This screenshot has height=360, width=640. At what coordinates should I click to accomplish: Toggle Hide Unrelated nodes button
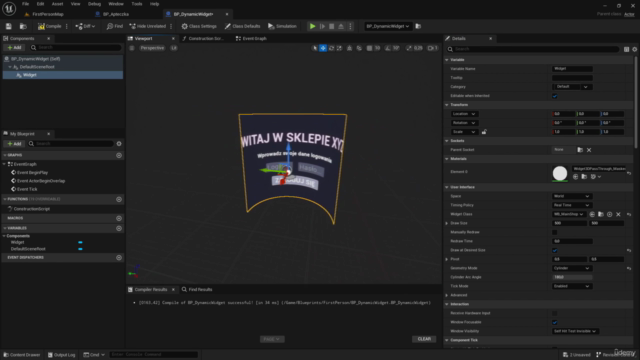click(147, 26)
